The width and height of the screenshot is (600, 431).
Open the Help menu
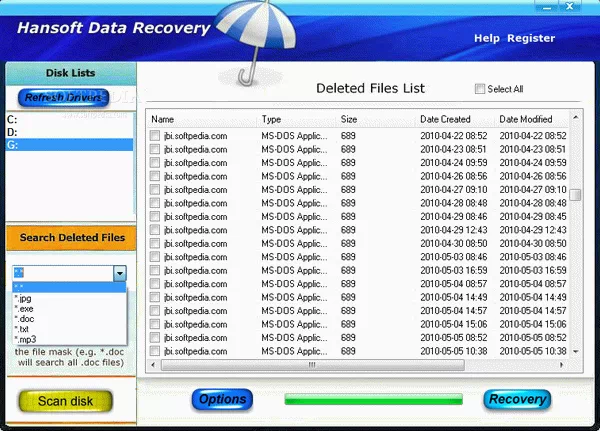tap(487, 38)
